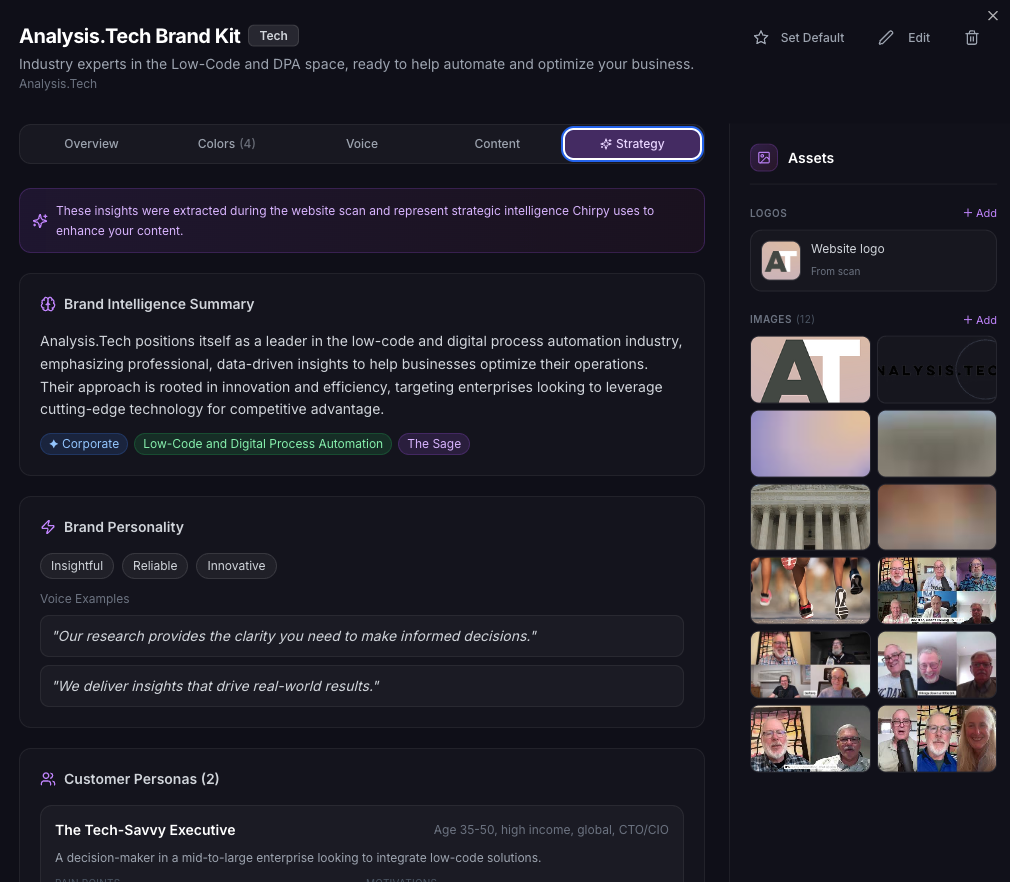The width and height of the screenshot is (1010, 882).
Task: Click the Tech category badge
Action: coord(273,35)
